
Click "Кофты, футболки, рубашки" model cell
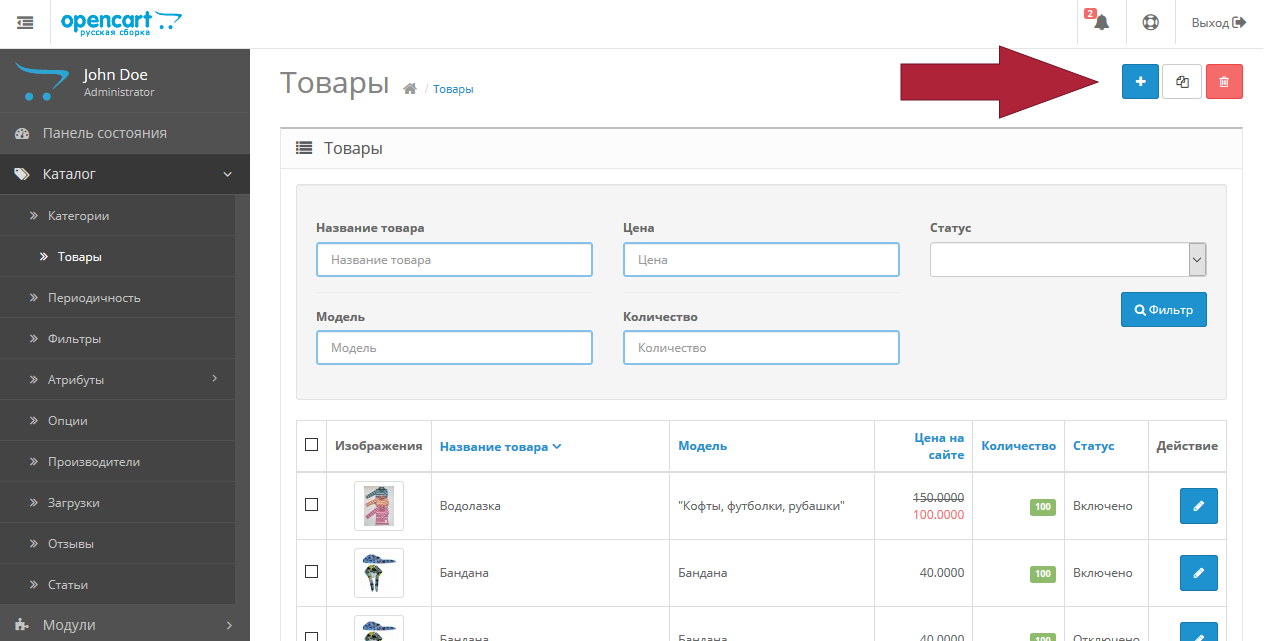click(x=762, y=506)
